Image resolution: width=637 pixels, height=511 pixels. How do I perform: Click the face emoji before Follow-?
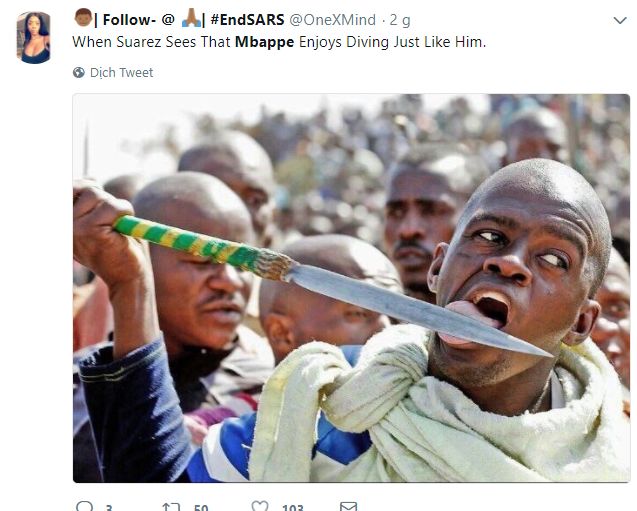click(83, 19)
